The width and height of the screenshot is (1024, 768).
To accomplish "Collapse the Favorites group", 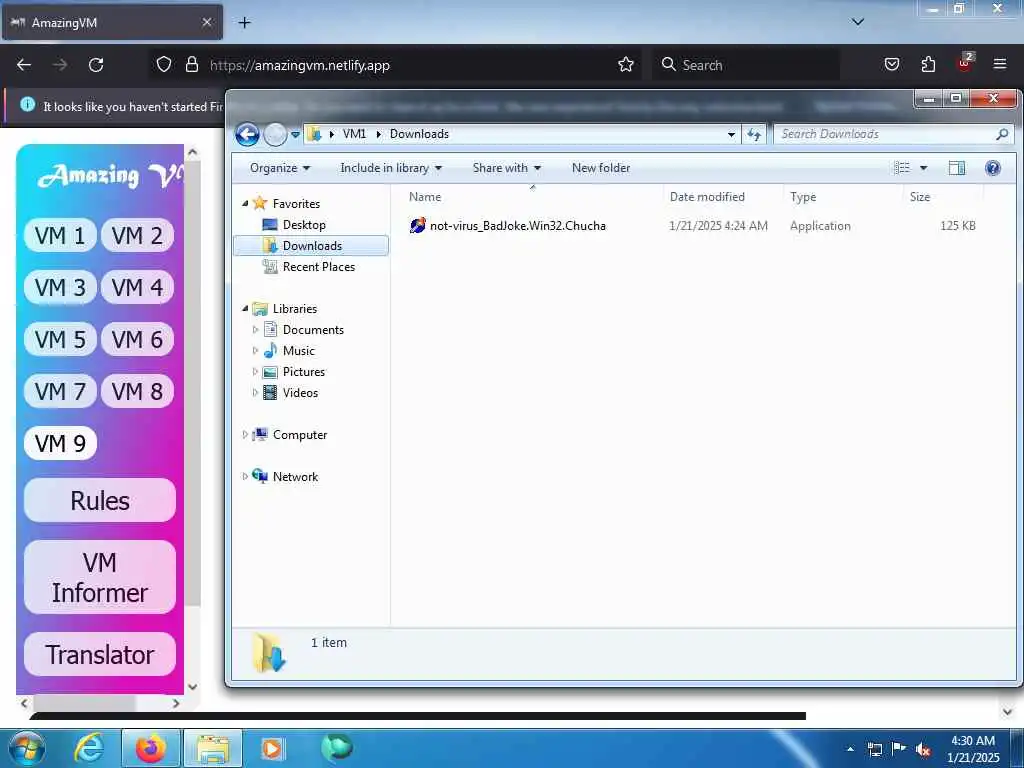I will point(246,204).
